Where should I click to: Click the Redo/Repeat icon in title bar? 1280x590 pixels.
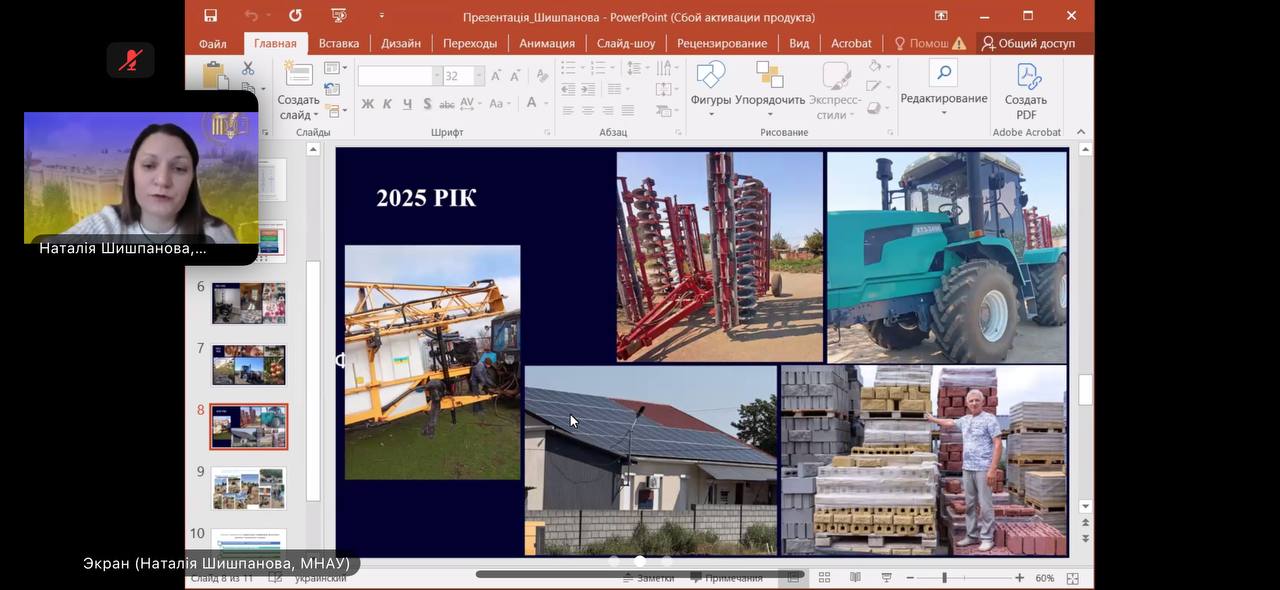pyautogui.click(x=295, y=16)
